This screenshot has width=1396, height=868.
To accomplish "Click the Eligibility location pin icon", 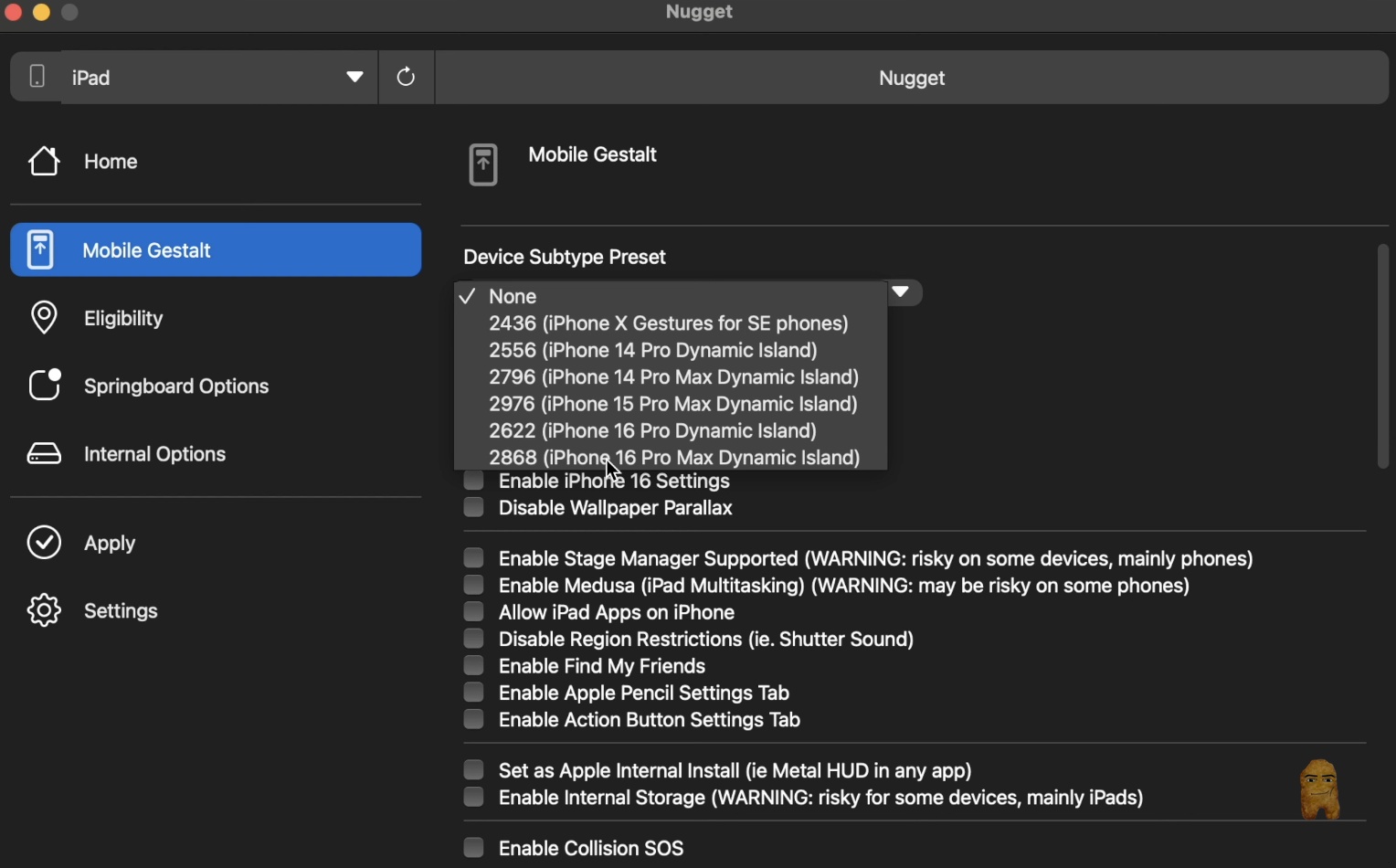I will 44,318.
